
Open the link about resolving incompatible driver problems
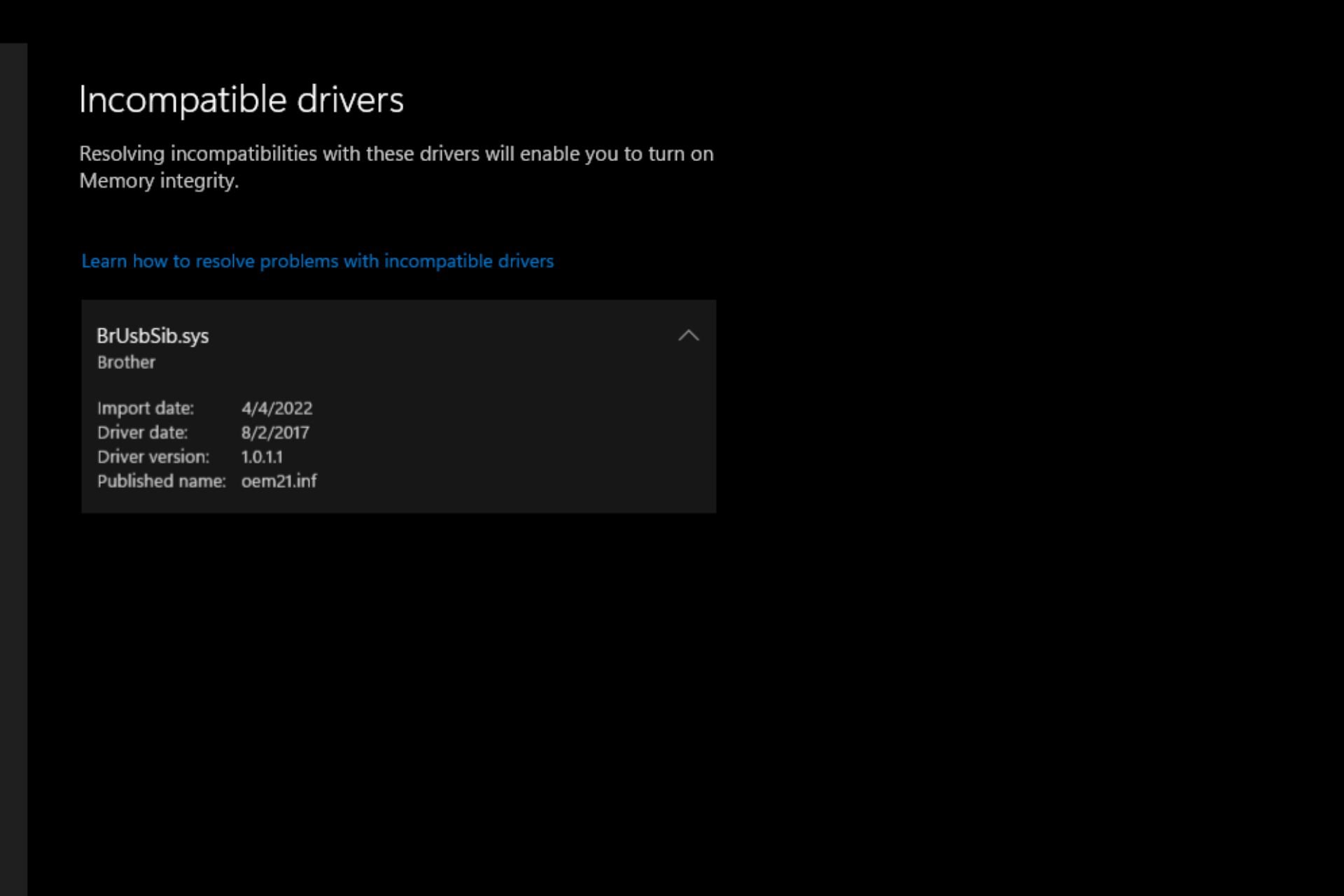tap(318, 261)
